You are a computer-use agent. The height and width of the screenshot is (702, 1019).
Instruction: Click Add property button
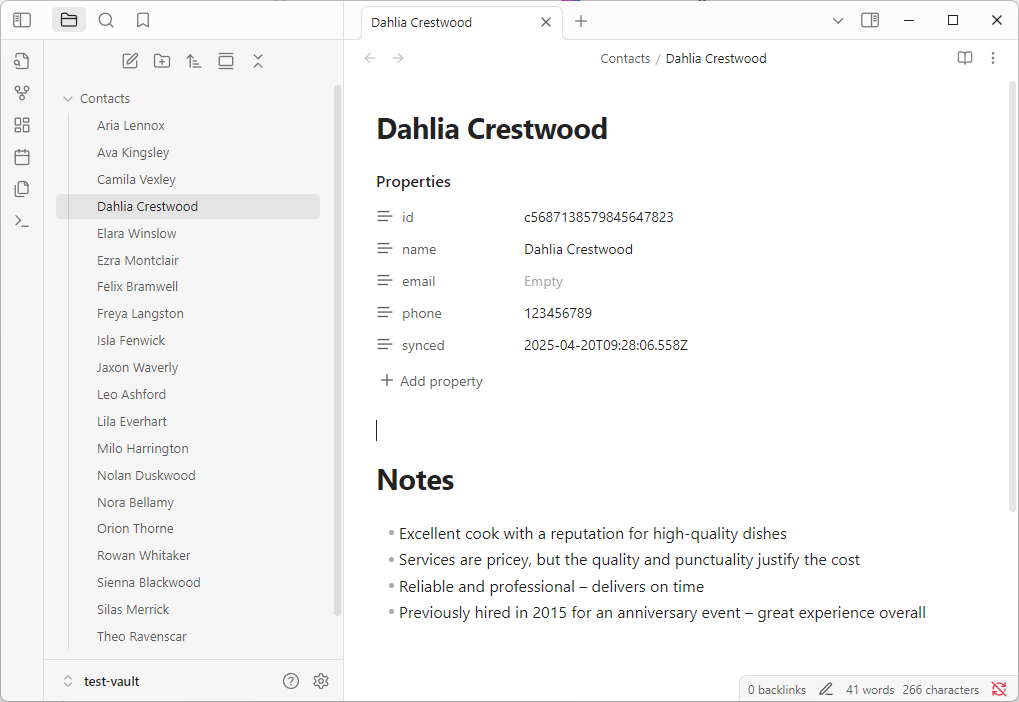(x=432, y=382)
